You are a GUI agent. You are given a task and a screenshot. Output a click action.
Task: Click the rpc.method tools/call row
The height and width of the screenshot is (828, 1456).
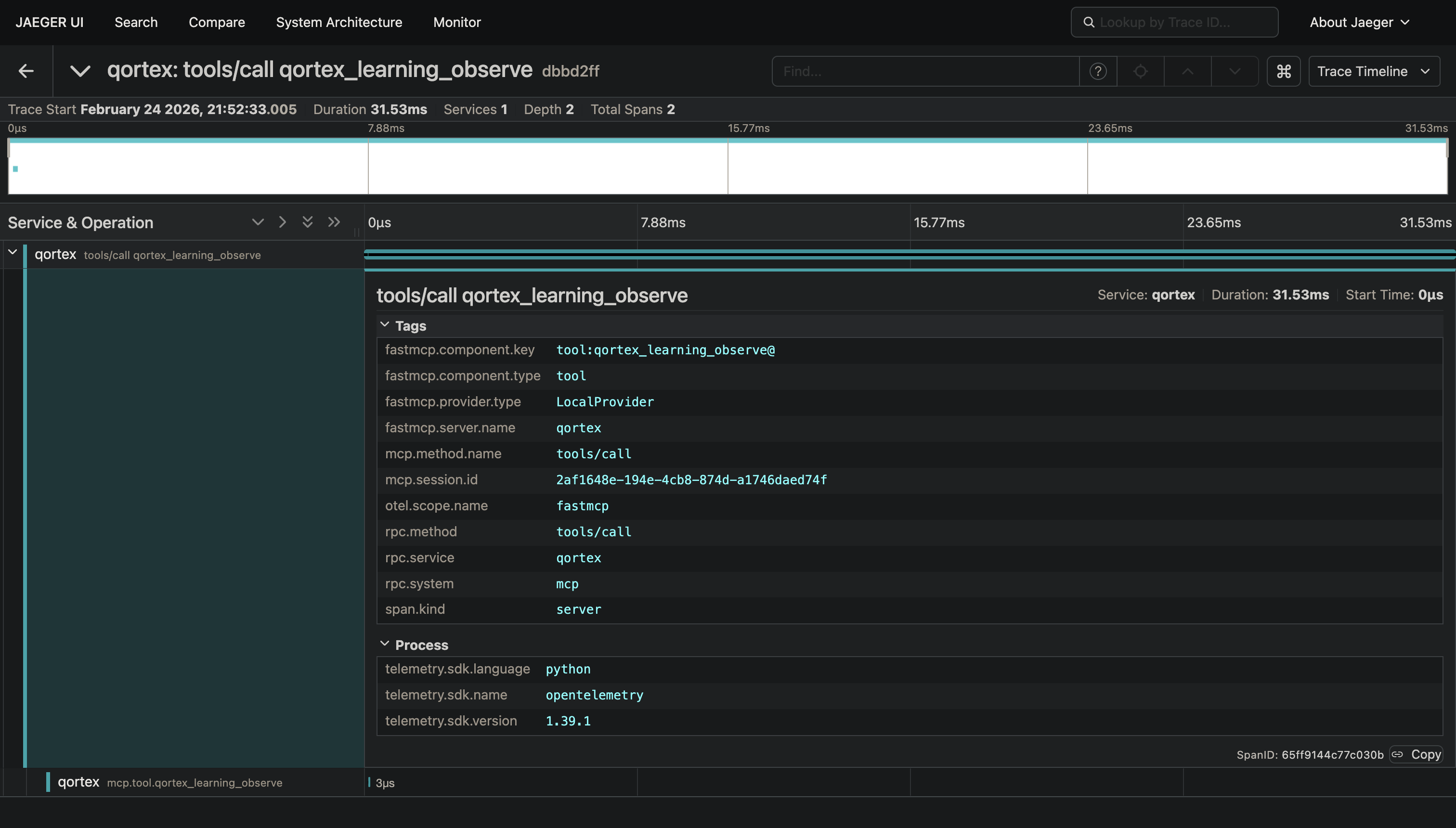910,532
